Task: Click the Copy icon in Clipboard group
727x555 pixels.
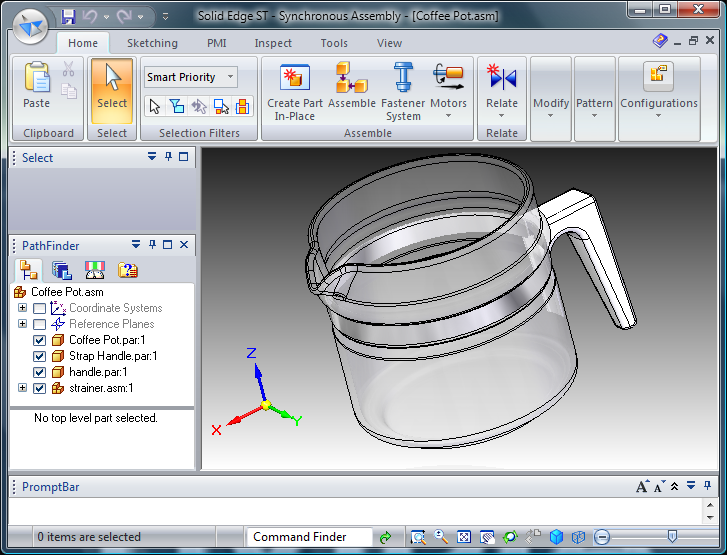Action: pyautogui.click(x=69, y=91)
